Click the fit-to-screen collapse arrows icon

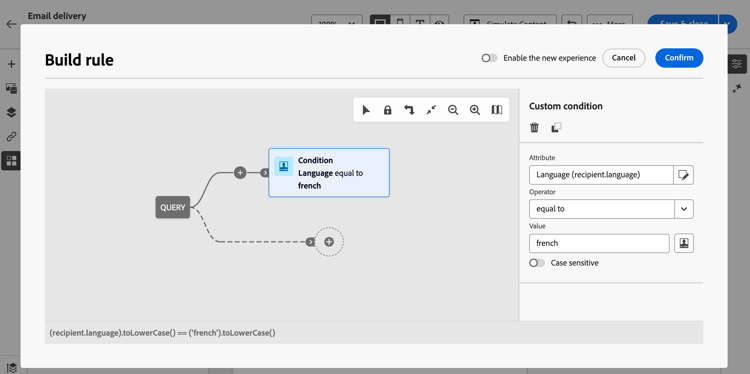[x=431, y=110]
